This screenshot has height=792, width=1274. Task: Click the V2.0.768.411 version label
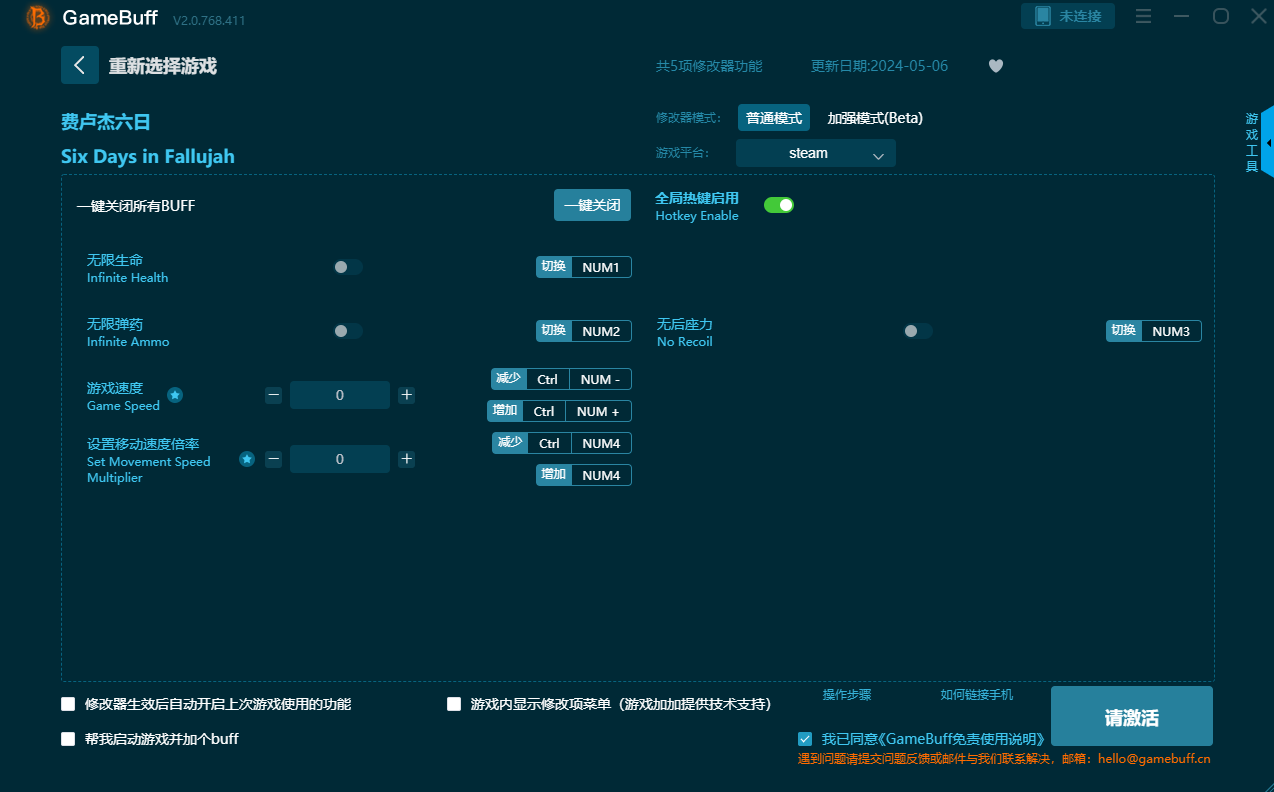tap(209, 20)
